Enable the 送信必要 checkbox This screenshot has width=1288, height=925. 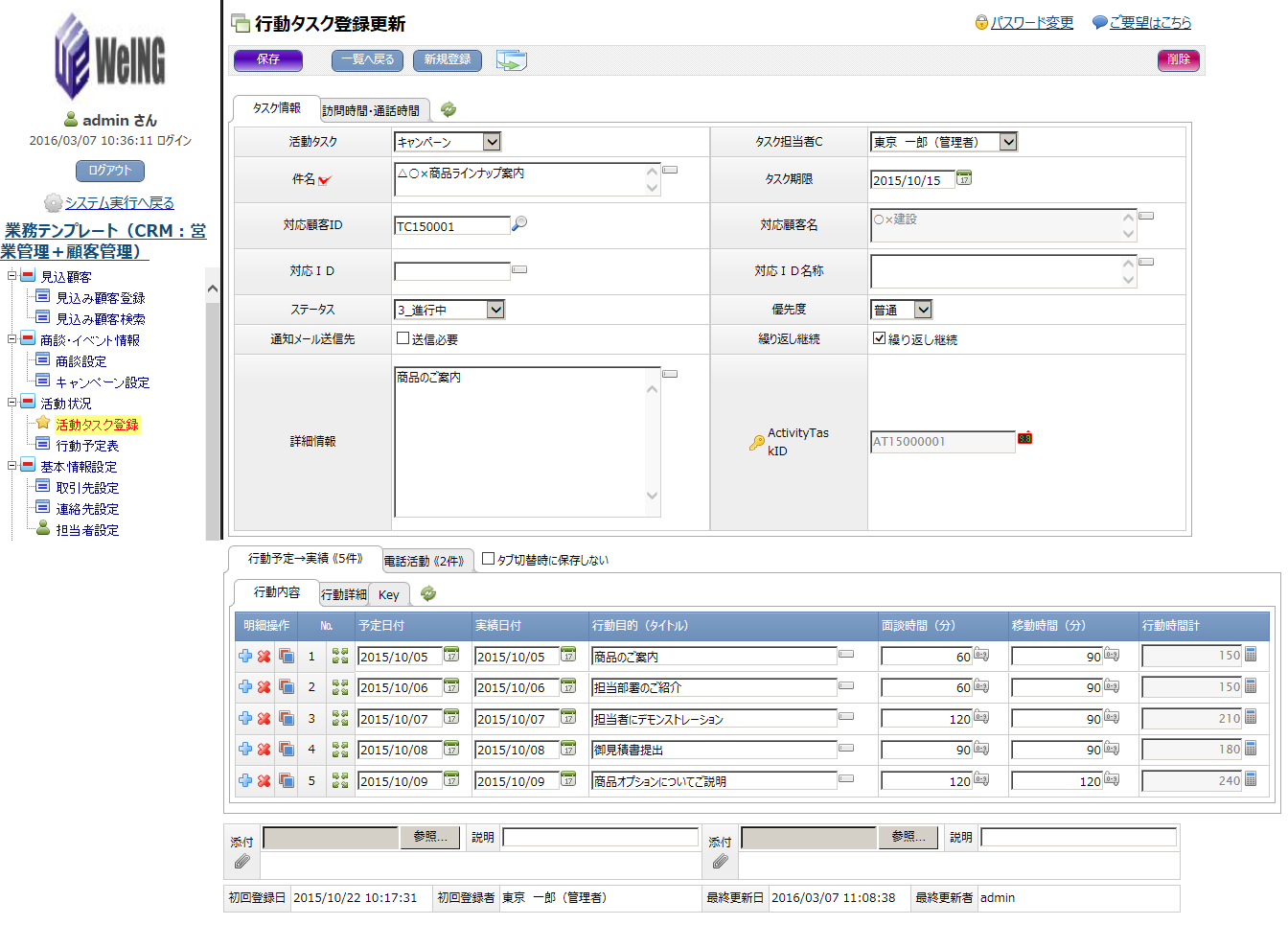click(x=403, y=338)
